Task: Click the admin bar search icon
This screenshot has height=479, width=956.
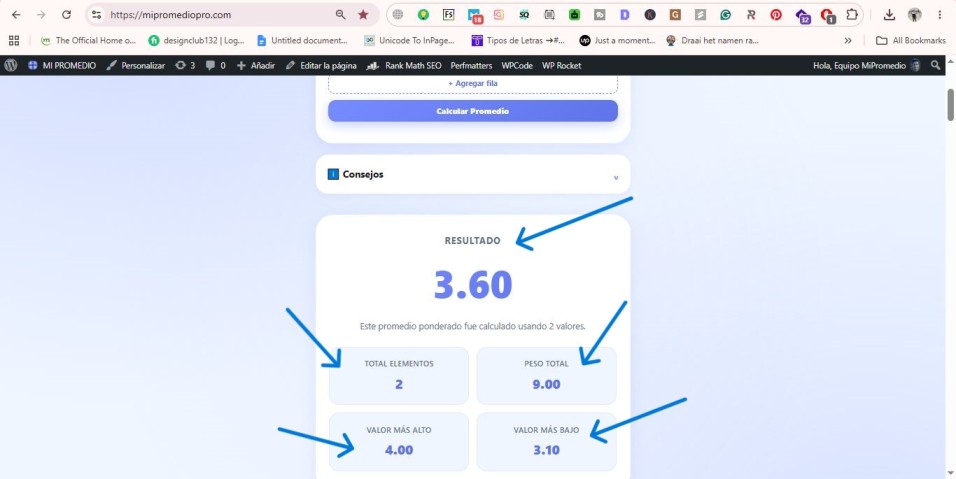Action: [936, 65]
